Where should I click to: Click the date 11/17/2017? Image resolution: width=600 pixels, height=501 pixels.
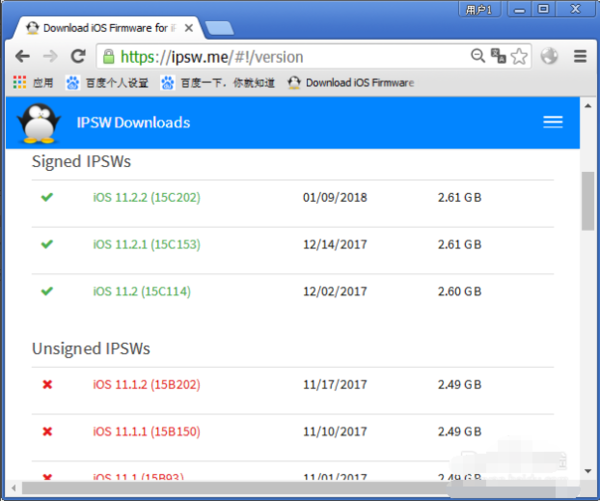335,385
